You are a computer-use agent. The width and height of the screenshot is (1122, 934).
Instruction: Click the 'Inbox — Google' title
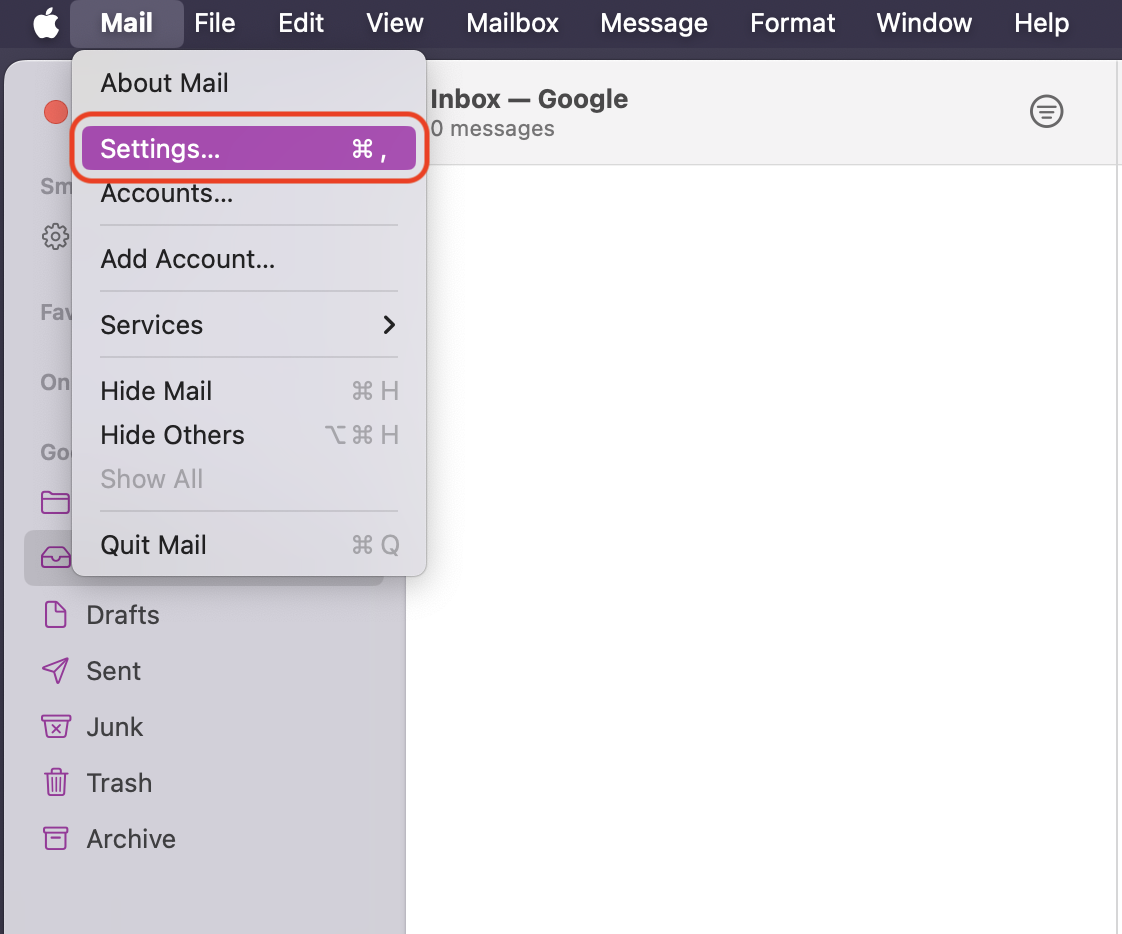tap(529, 99)
